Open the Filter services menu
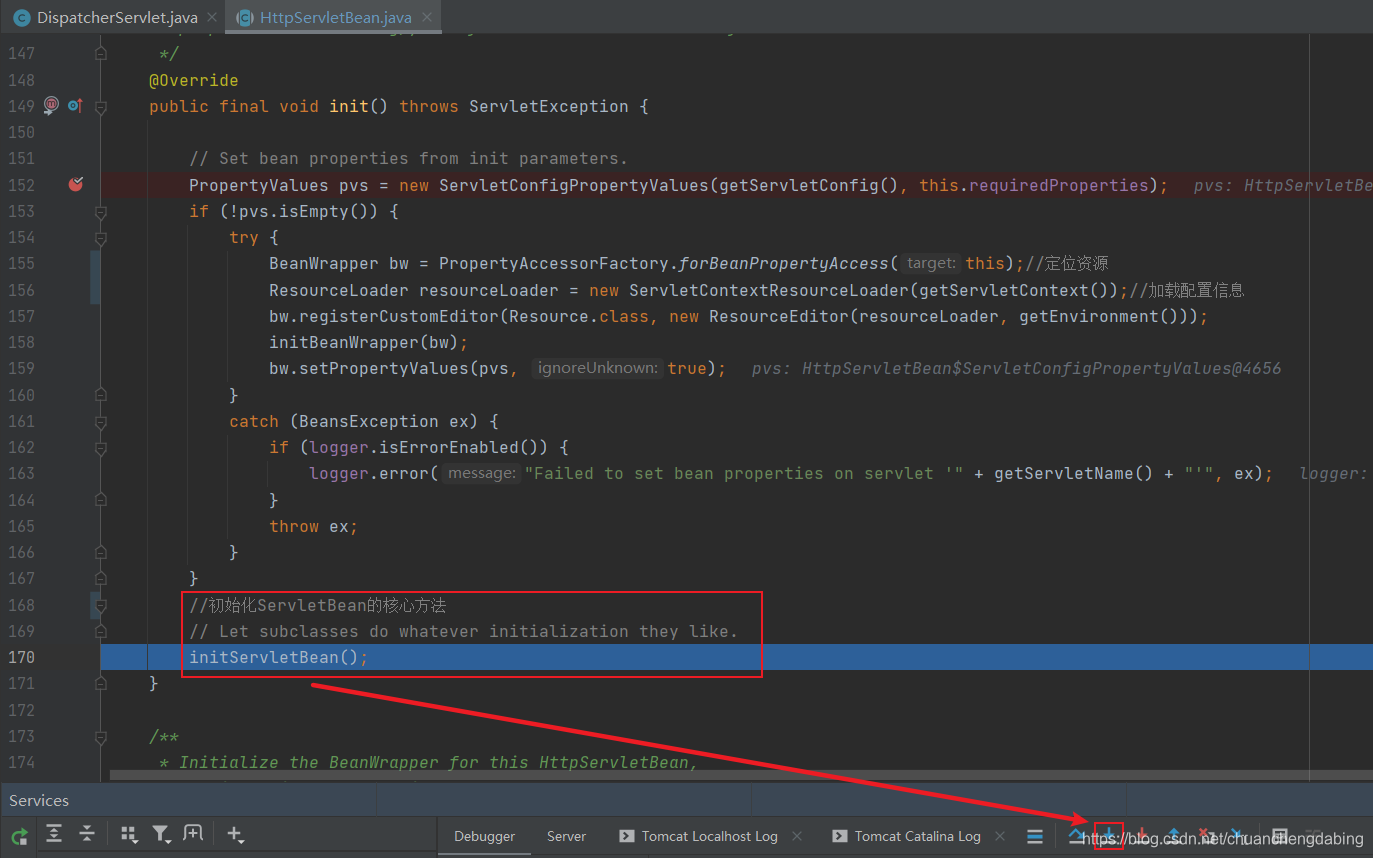 [161, 834]
